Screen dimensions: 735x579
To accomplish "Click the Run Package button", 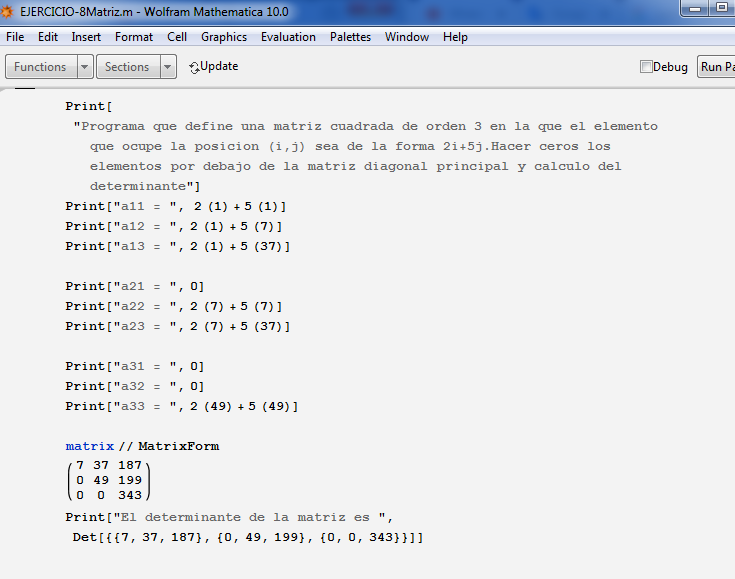I will click(716, 67).
